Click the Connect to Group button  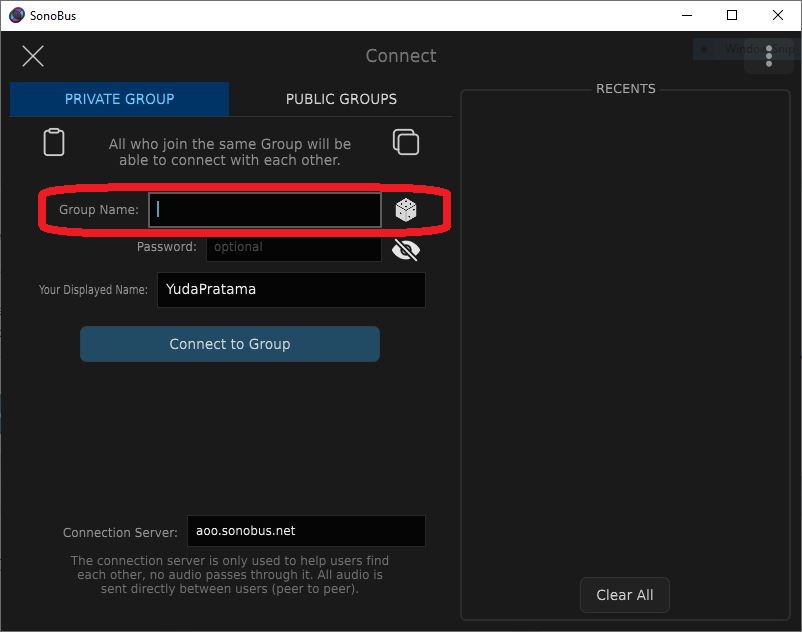(230, 344)
